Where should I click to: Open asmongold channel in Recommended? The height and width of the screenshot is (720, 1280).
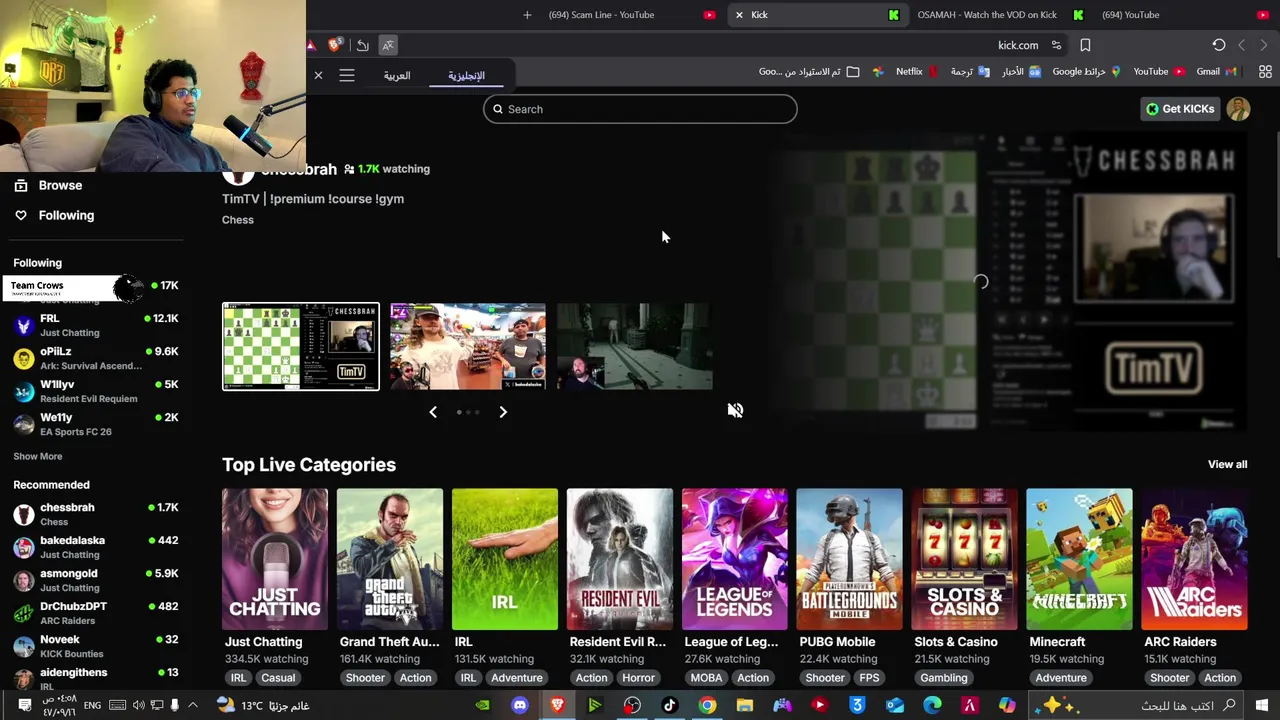point(95,580)
